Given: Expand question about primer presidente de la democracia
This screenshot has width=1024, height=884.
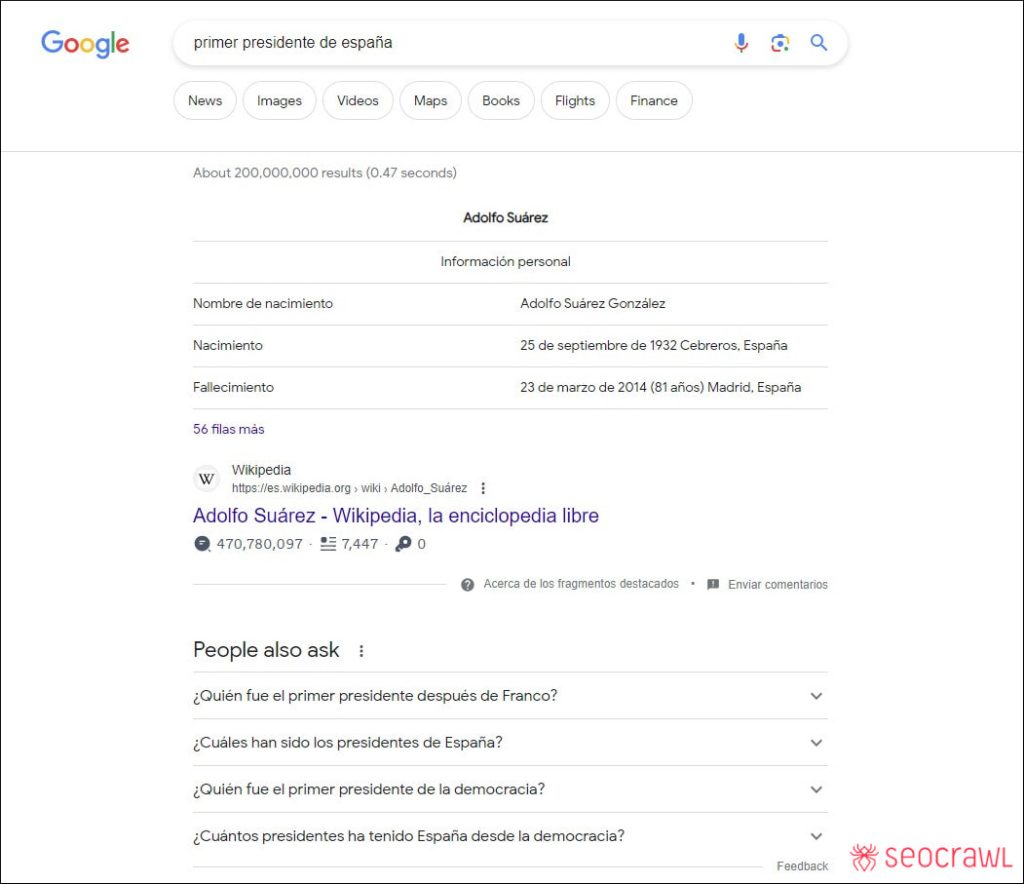Looking at the screenshot, I should click(x=815, y=789).
